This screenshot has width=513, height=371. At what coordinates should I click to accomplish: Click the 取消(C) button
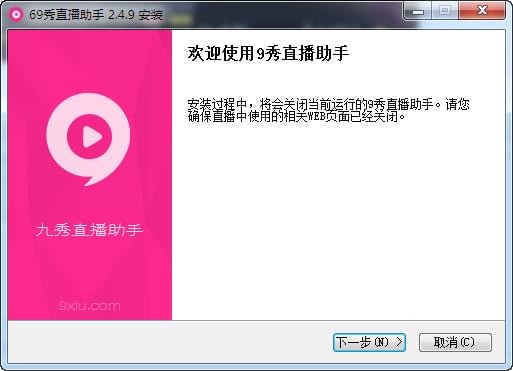[455, 342]
